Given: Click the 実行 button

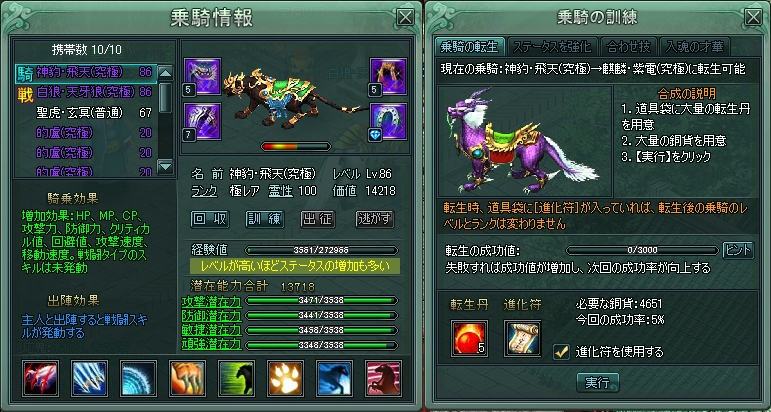Looking at the screenshot, I should [597, 383].
